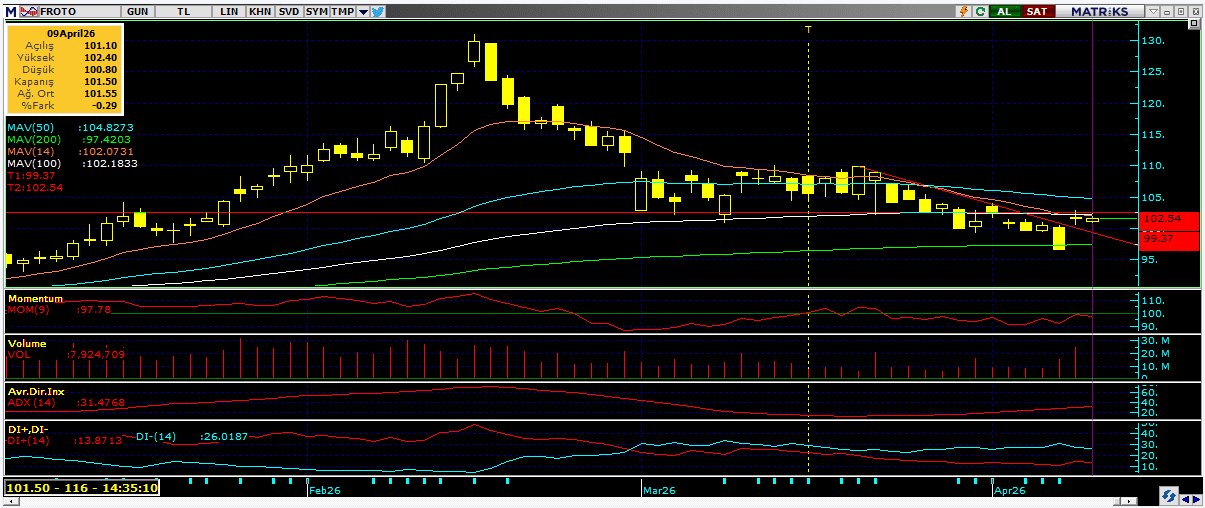
Task: Toggle the SVD option
Action: (288, 11)
